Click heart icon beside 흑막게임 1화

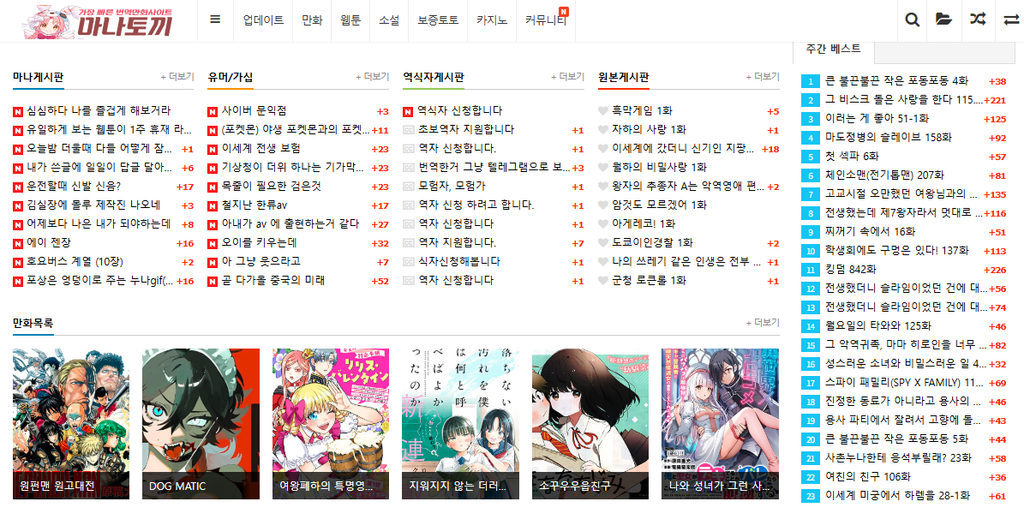click(x=603, y=111)
